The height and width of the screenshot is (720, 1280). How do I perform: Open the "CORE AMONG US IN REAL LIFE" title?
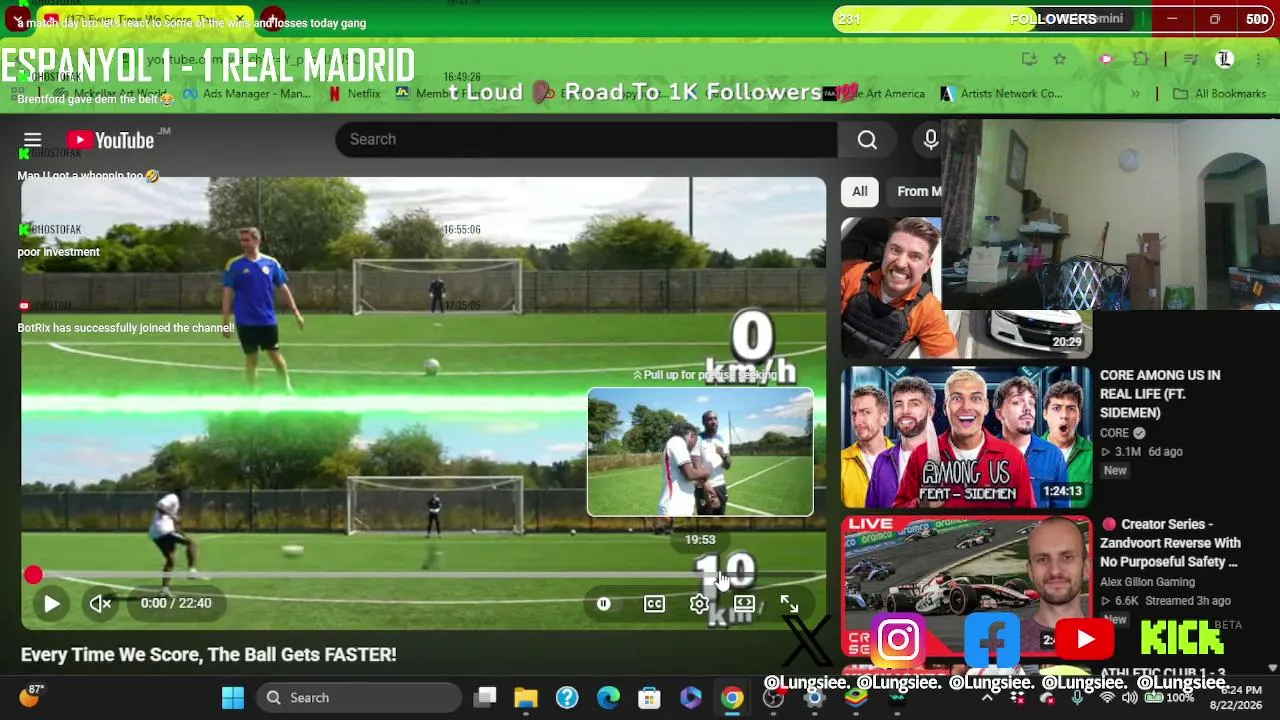click(1160, 394)
